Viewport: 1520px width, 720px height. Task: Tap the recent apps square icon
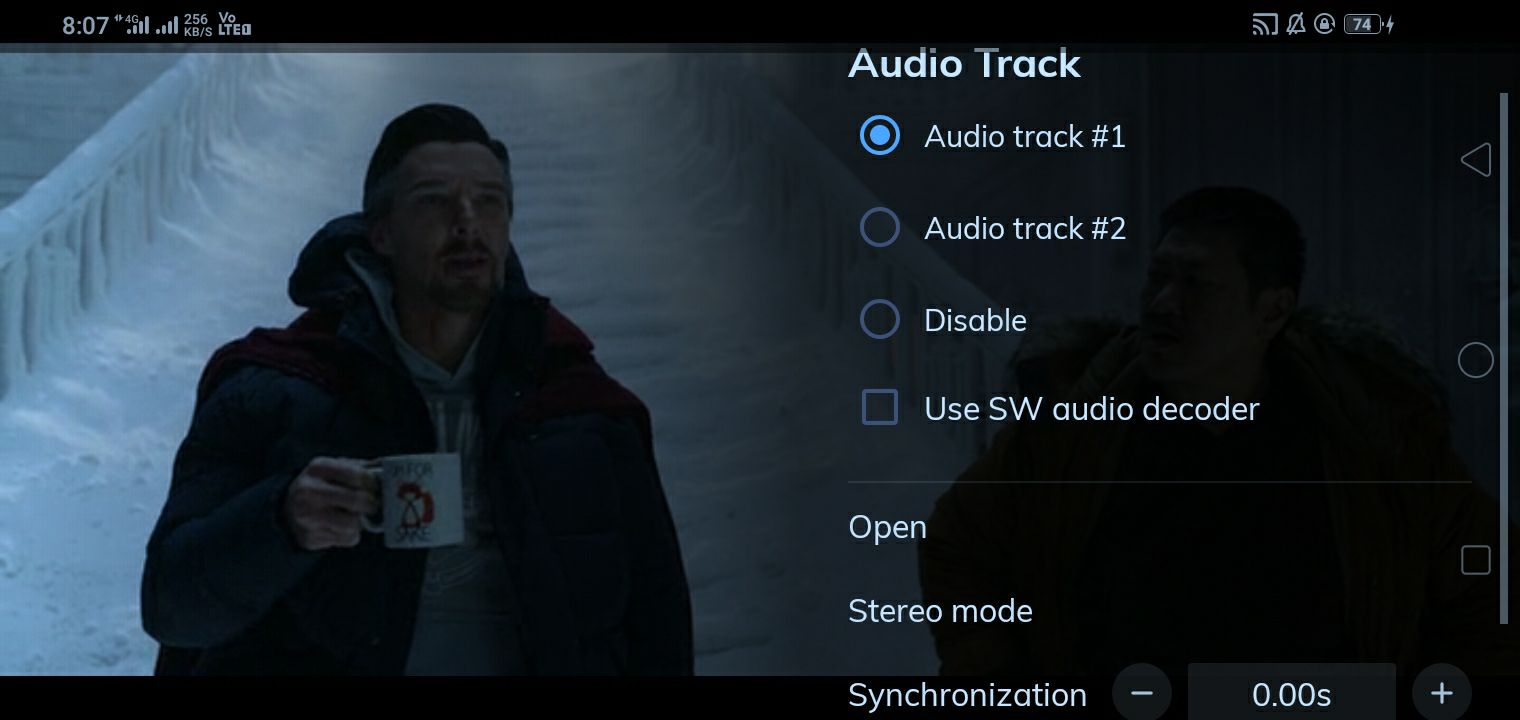point(1476,560)
